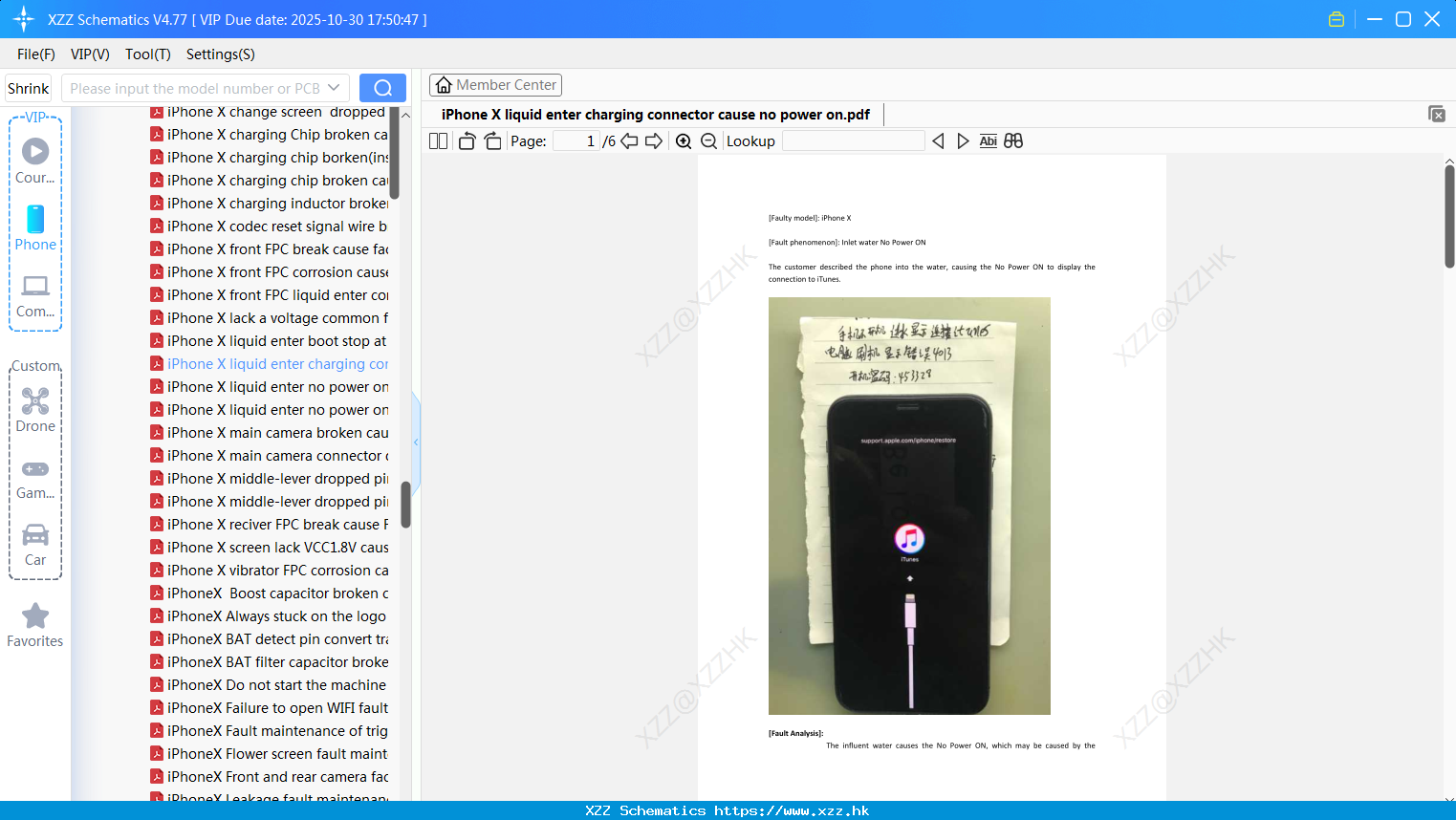This screenshot has width=1456, height=820.
Task: Open iPhone X charging inductor broken file
Action: pyautogui.click(x=270, y=204)
